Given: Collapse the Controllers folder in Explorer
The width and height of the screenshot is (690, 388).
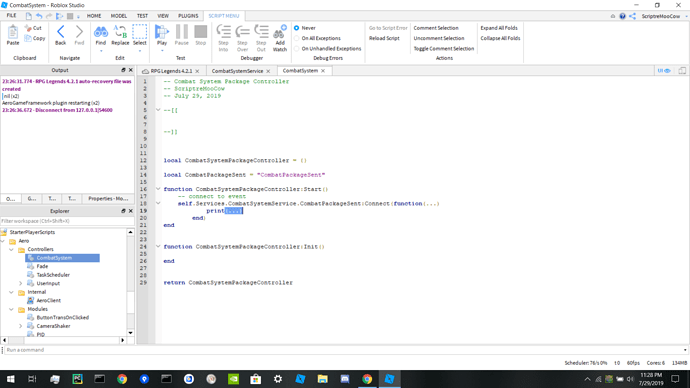Looking at the screenshot, I should click(x=11, y=249).
